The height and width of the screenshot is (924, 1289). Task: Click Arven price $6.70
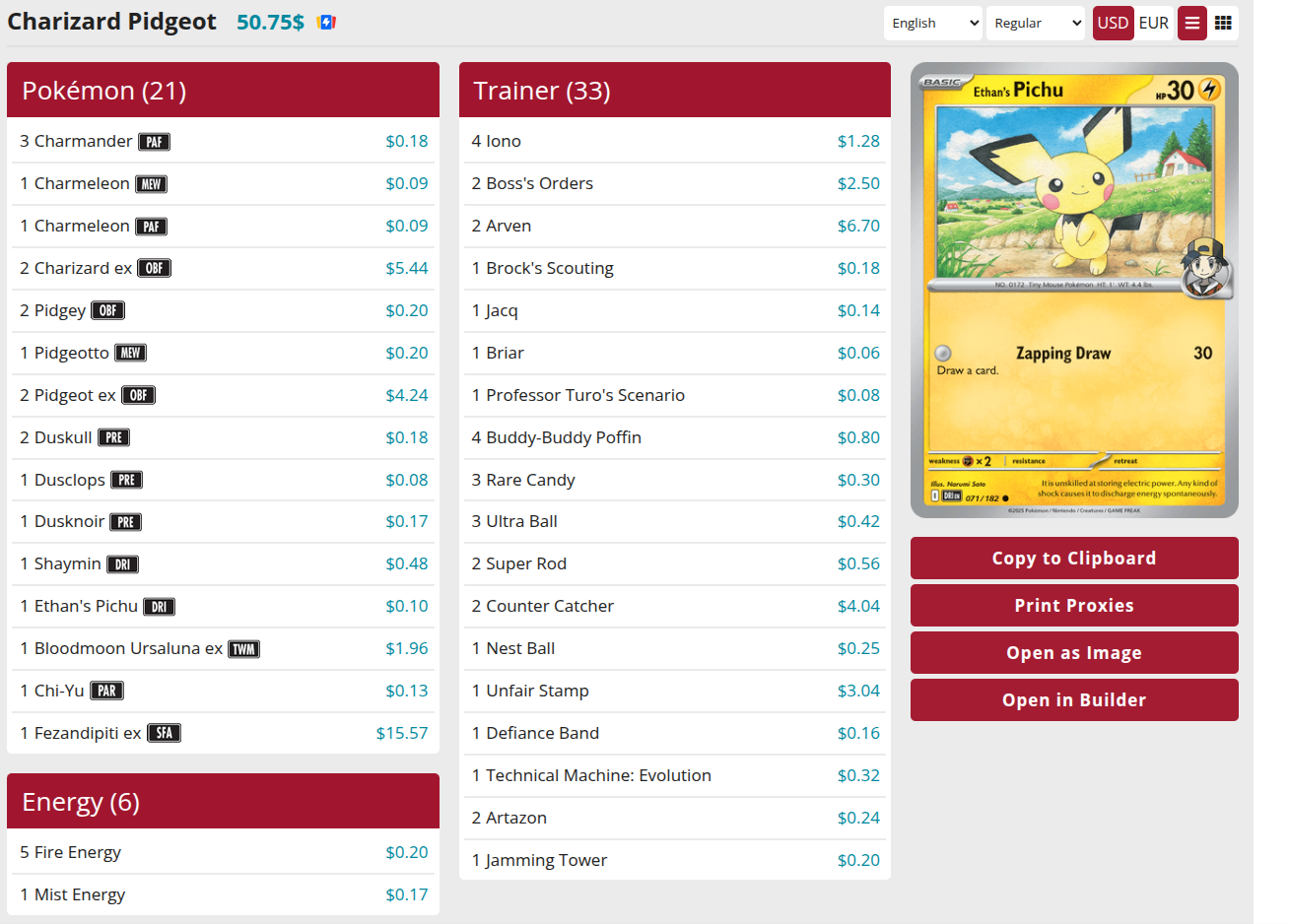point(858,227)
